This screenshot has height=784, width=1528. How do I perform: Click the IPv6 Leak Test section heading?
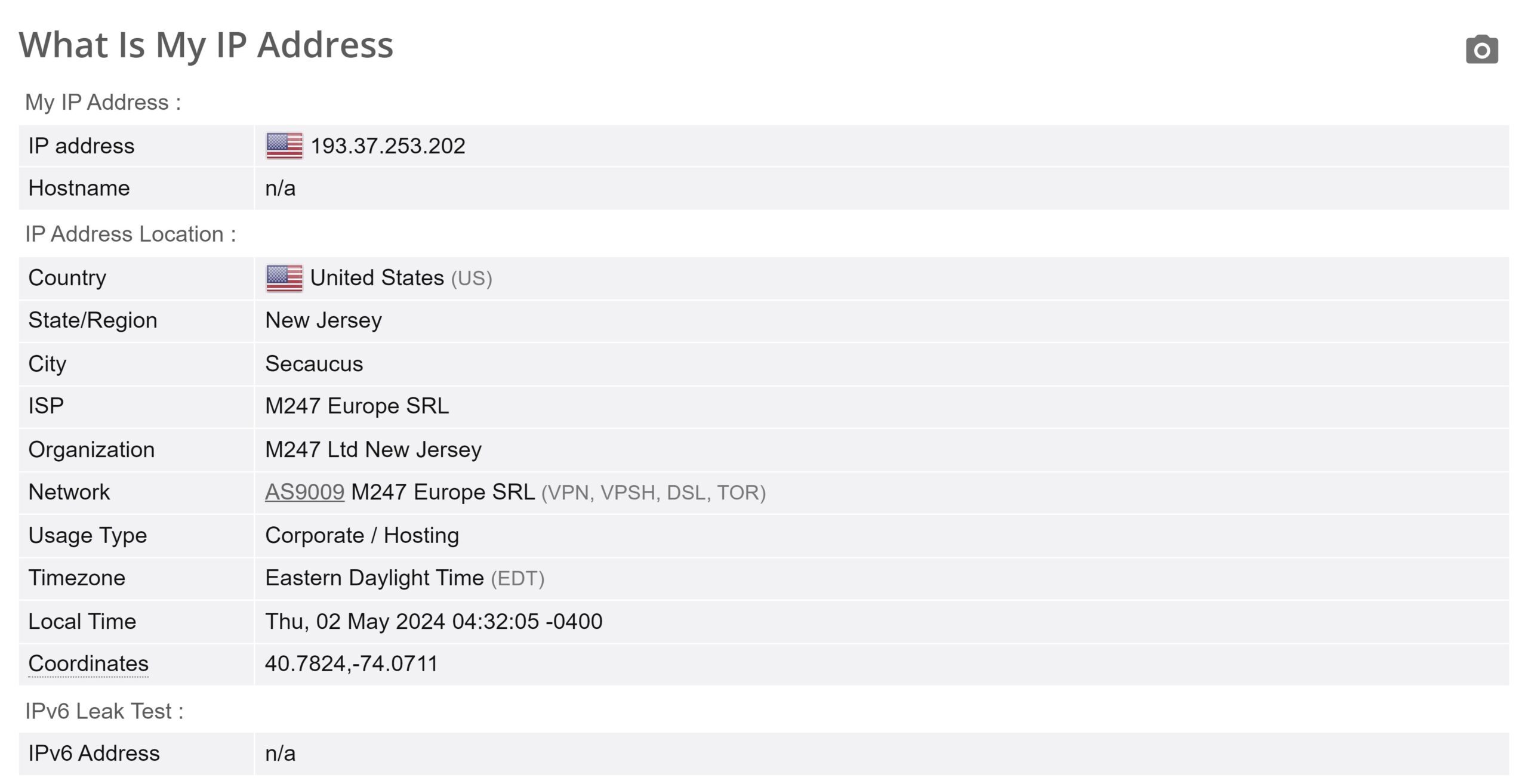click(104, 711)
